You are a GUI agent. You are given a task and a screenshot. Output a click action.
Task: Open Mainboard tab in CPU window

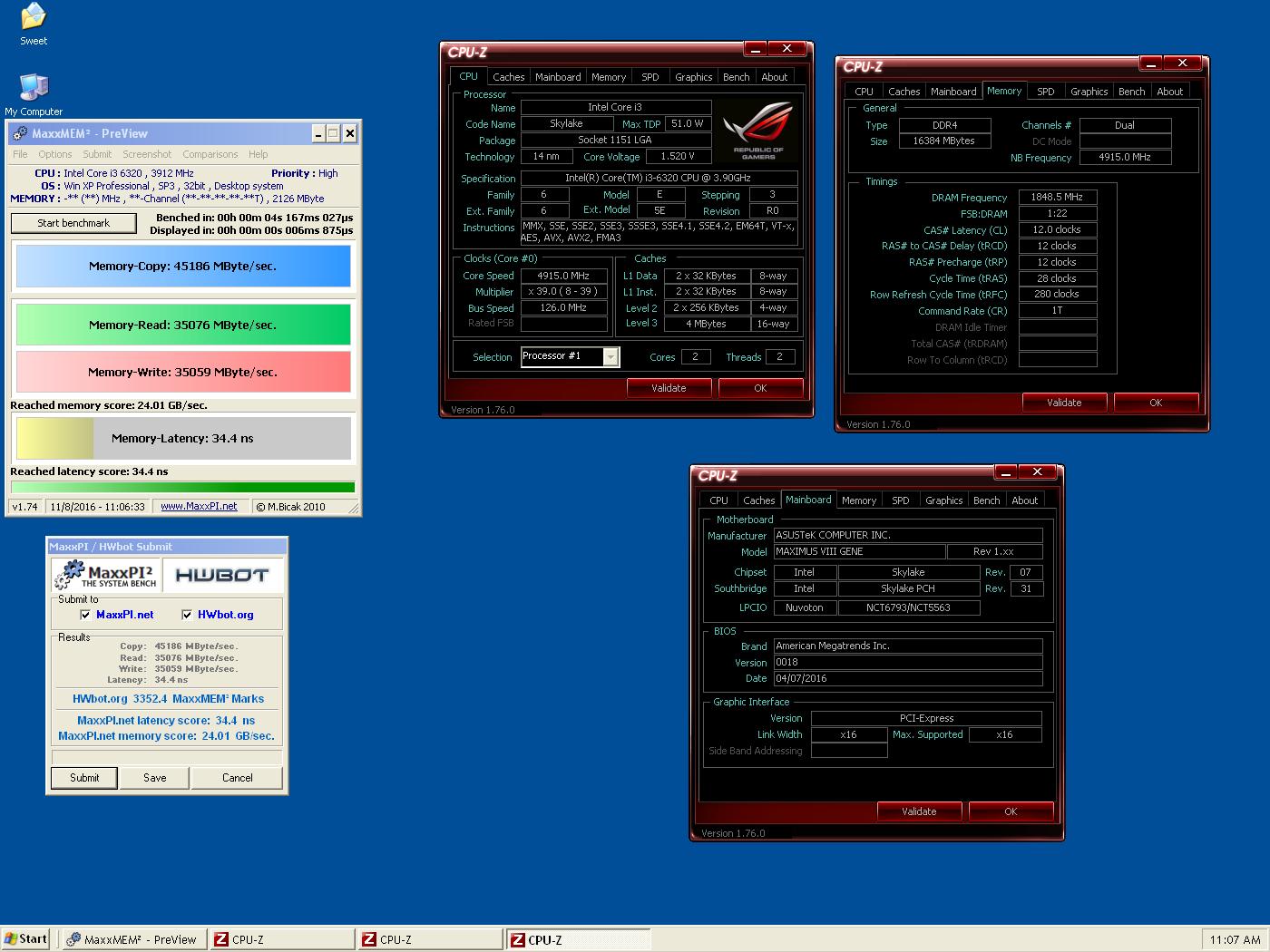pos(557,77)
